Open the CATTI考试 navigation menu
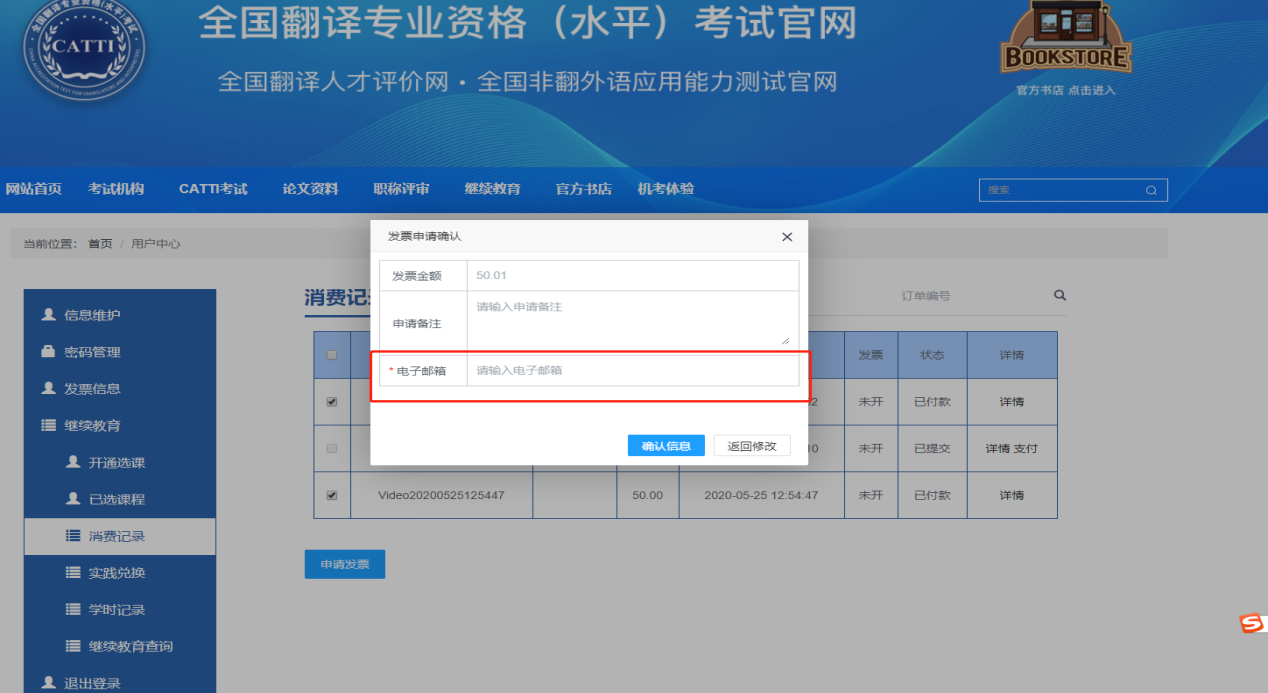The height and width of the screenshot is (693, 1268). (x=213, y=189)
